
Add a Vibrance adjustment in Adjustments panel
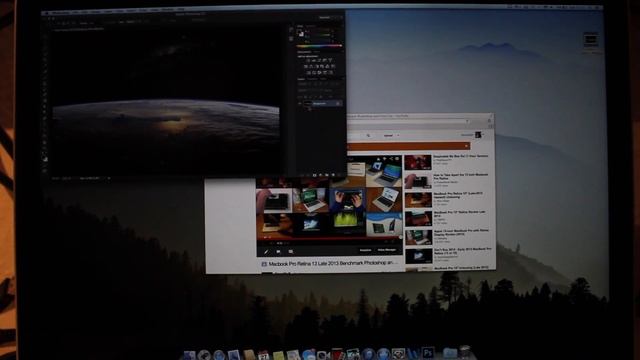pos(330,60)
